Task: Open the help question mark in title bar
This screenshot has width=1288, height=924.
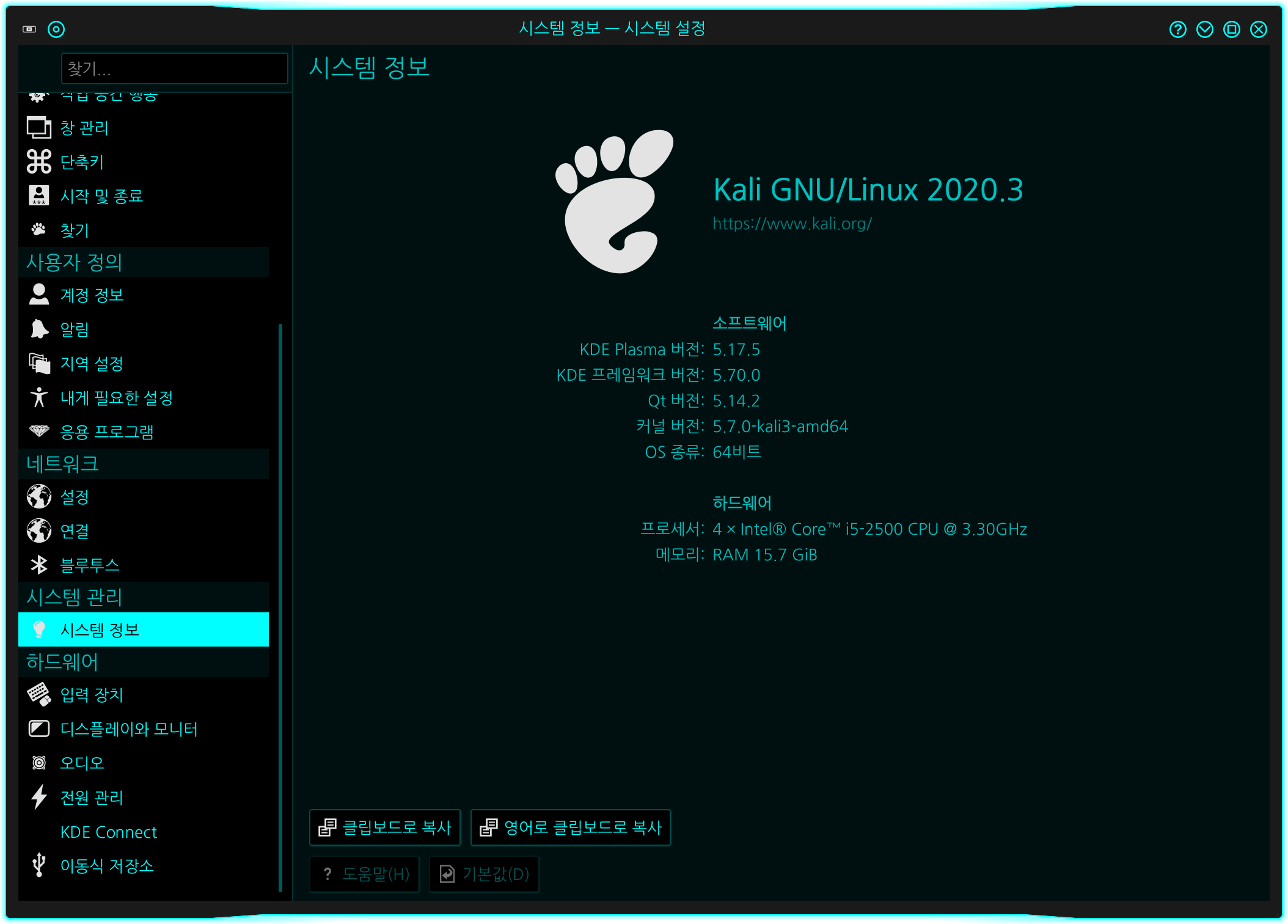Action: 1177,29
